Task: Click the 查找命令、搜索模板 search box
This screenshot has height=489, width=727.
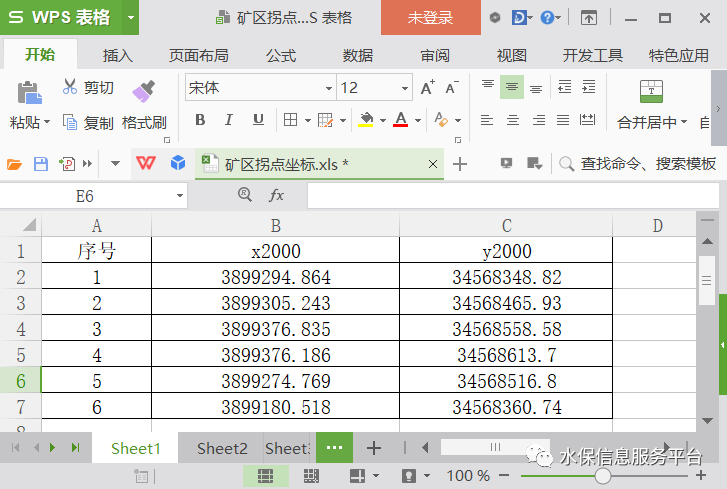Action: (639, 164)
